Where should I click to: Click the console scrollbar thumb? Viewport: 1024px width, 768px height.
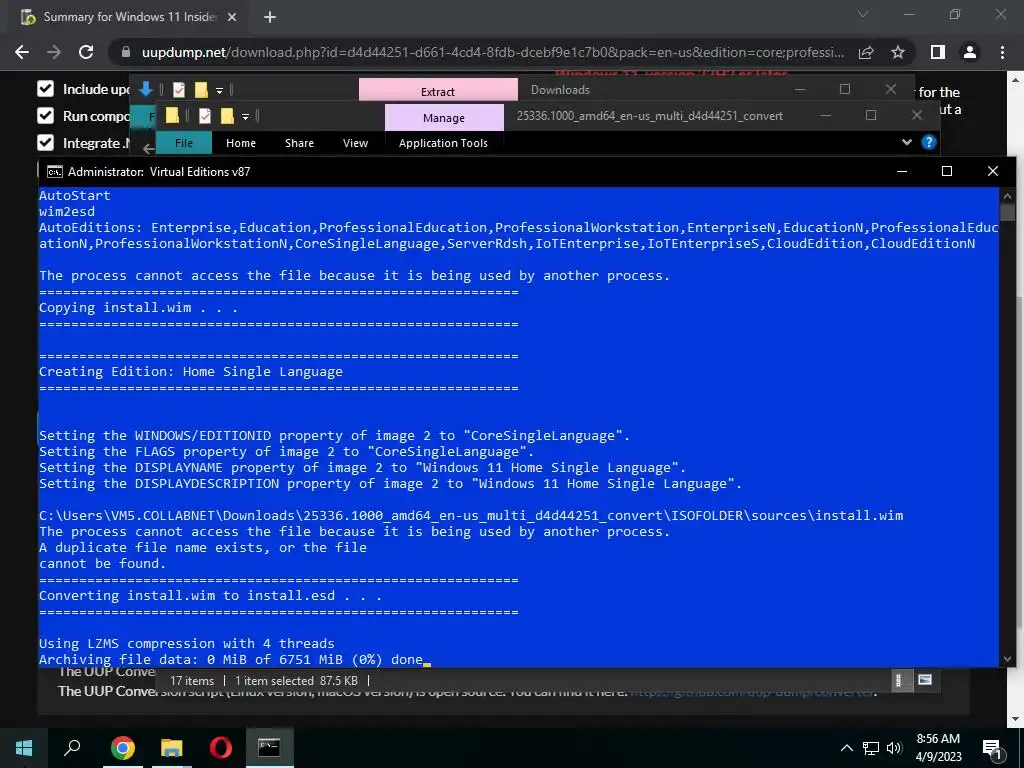point(1007,213)
